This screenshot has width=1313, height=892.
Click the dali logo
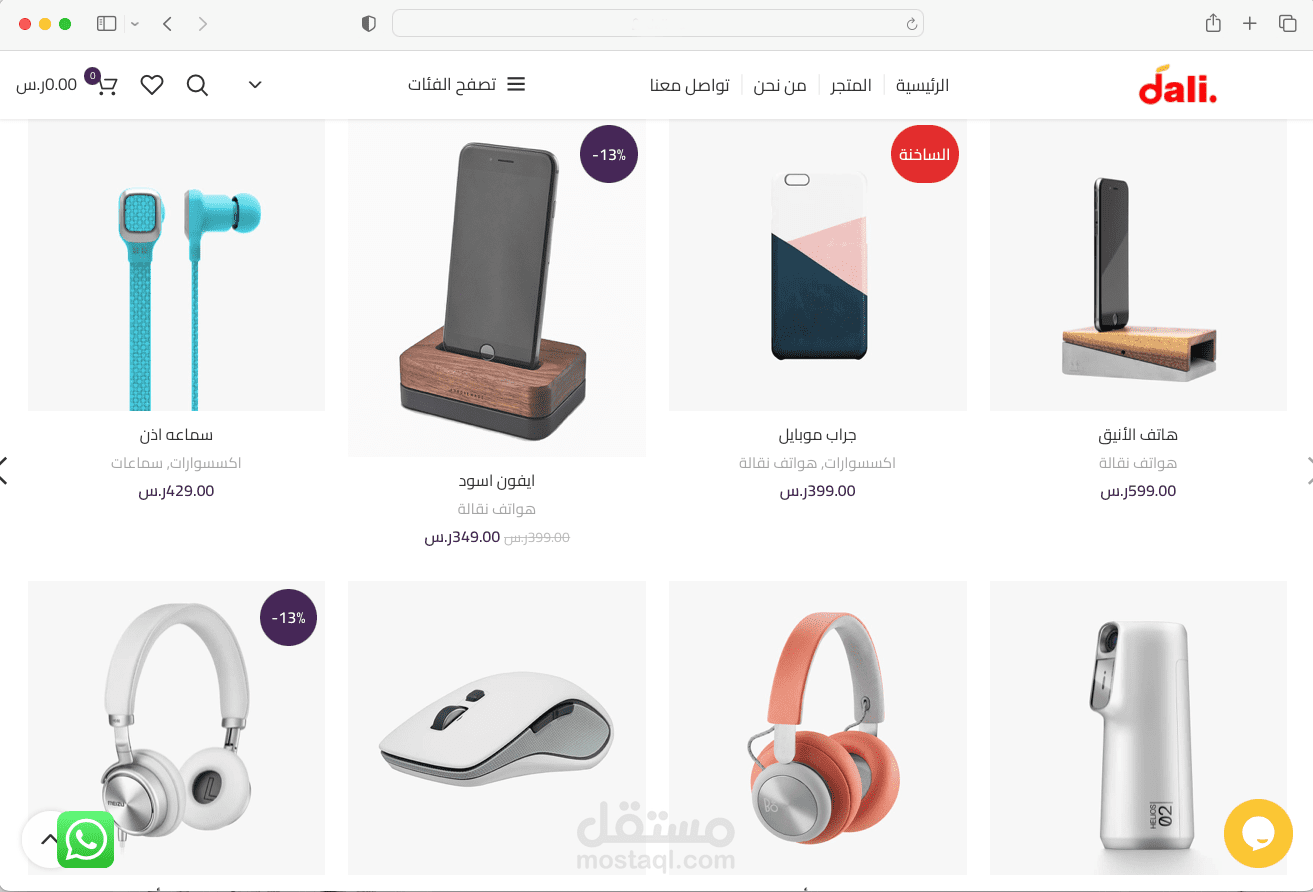pyautogui.click(x=1178, y=85)
